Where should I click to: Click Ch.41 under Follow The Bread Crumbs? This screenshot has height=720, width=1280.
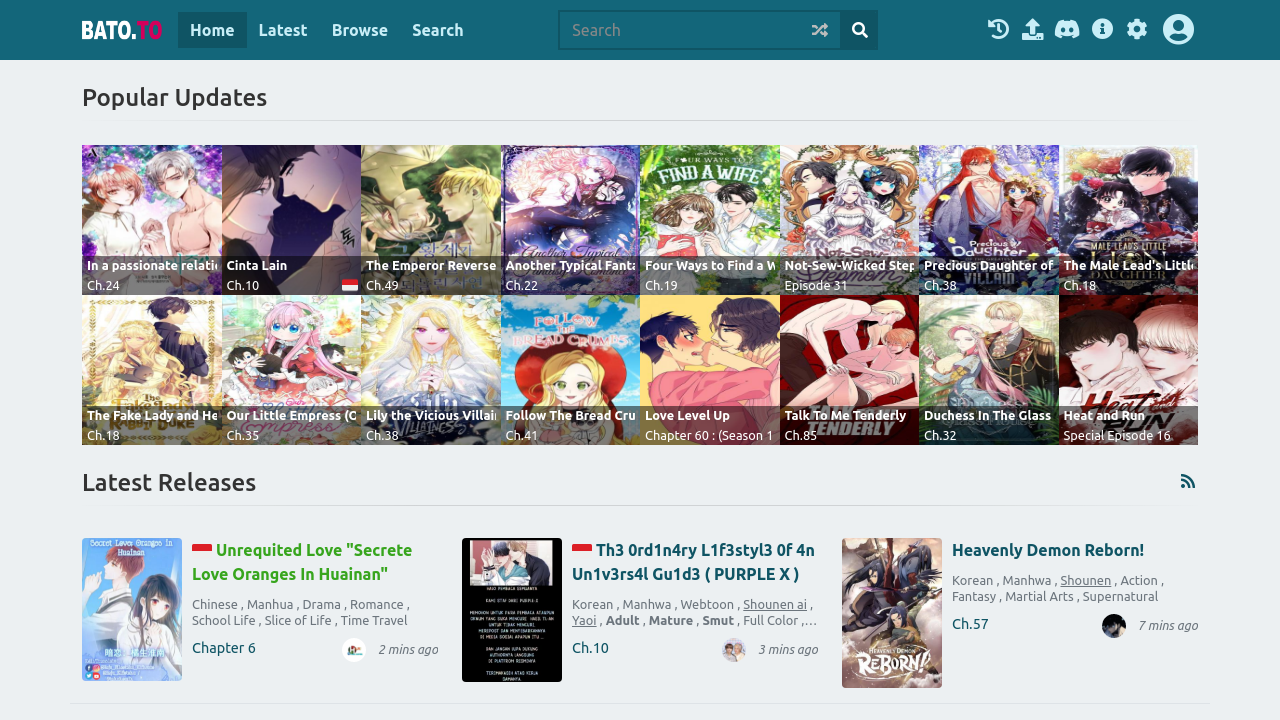tap(522, 435)
